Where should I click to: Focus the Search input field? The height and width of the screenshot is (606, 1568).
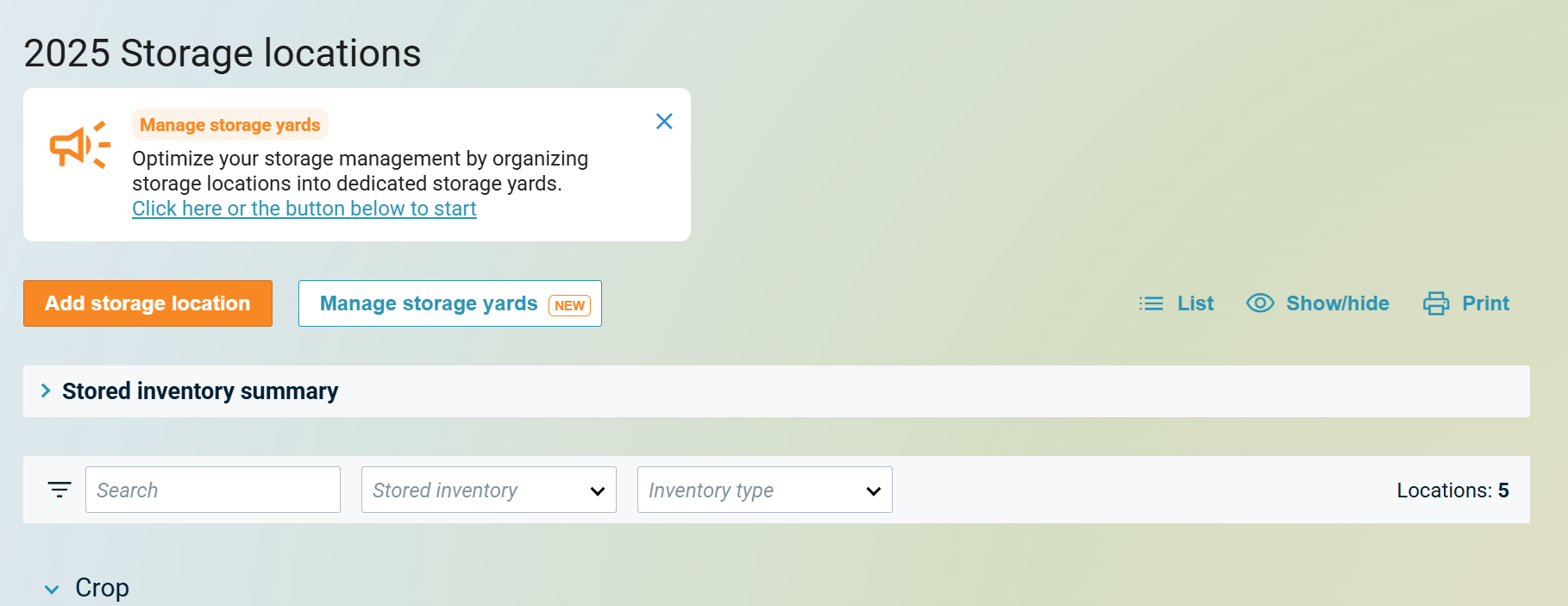[213, 490]
